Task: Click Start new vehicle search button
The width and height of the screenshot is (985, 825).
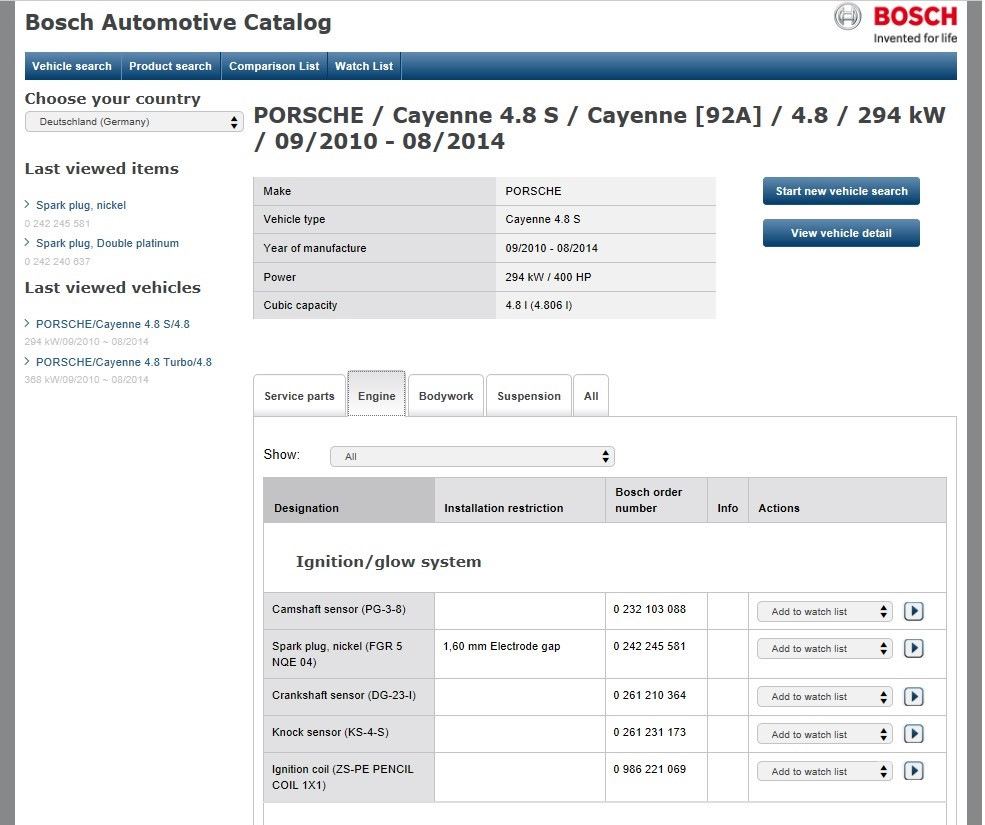Action: point(841,191)
